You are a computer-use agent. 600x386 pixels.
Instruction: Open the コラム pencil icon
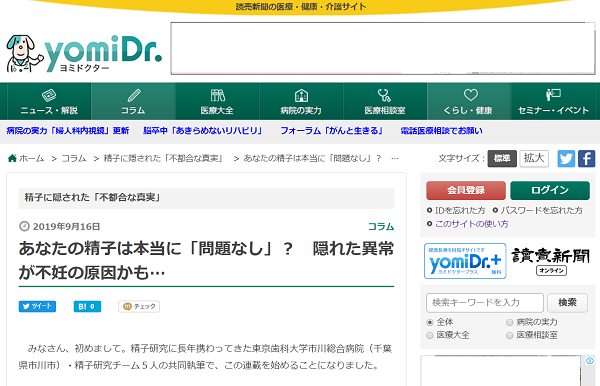pyautogui.click(x=134, y=95)
